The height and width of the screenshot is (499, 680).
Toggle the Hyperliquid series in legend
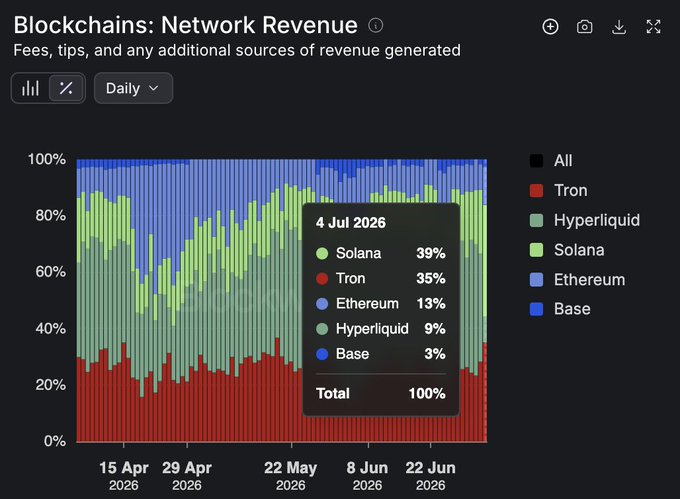(585, 220)
